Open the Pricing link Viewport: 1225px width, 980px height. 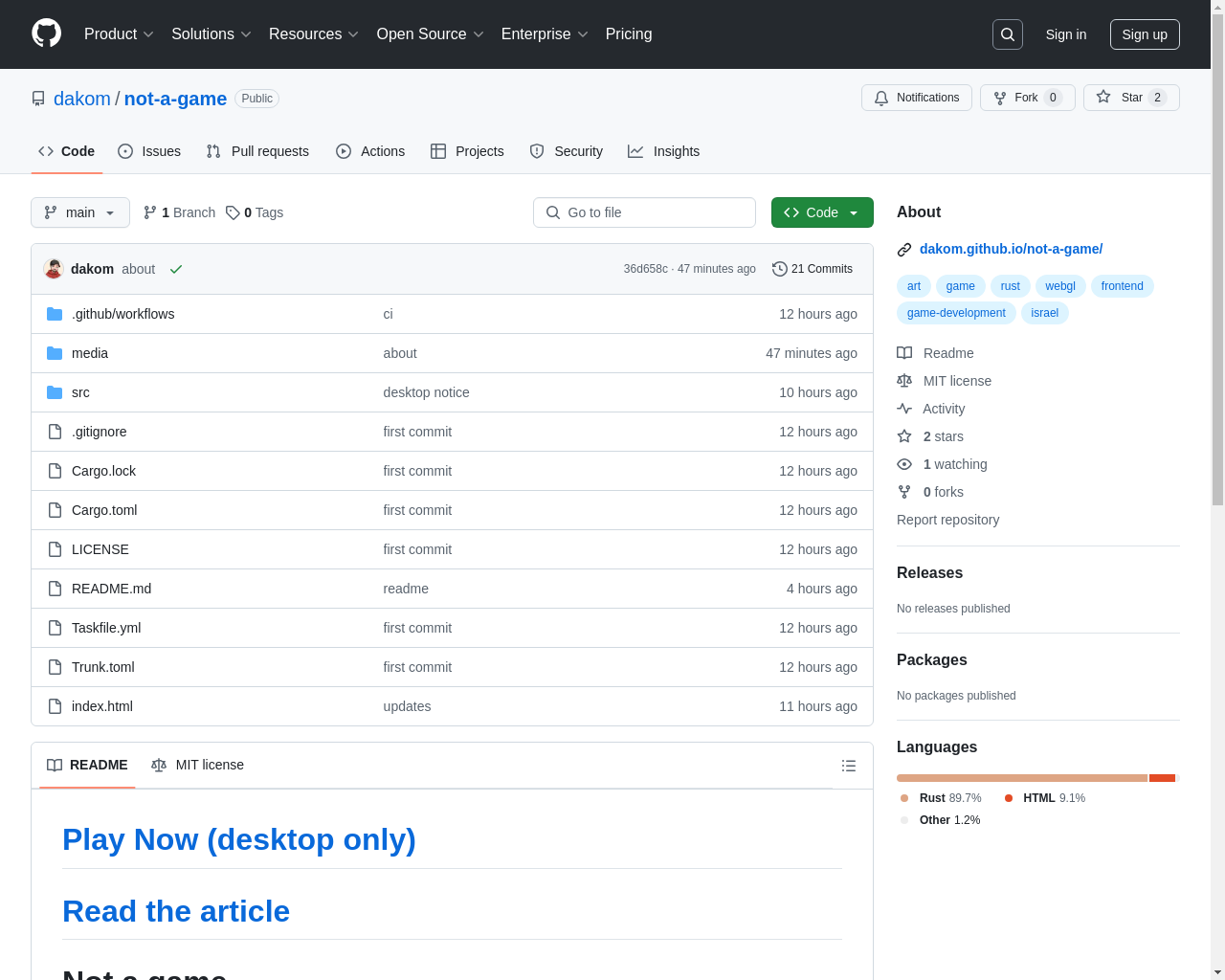click(629, 34)
